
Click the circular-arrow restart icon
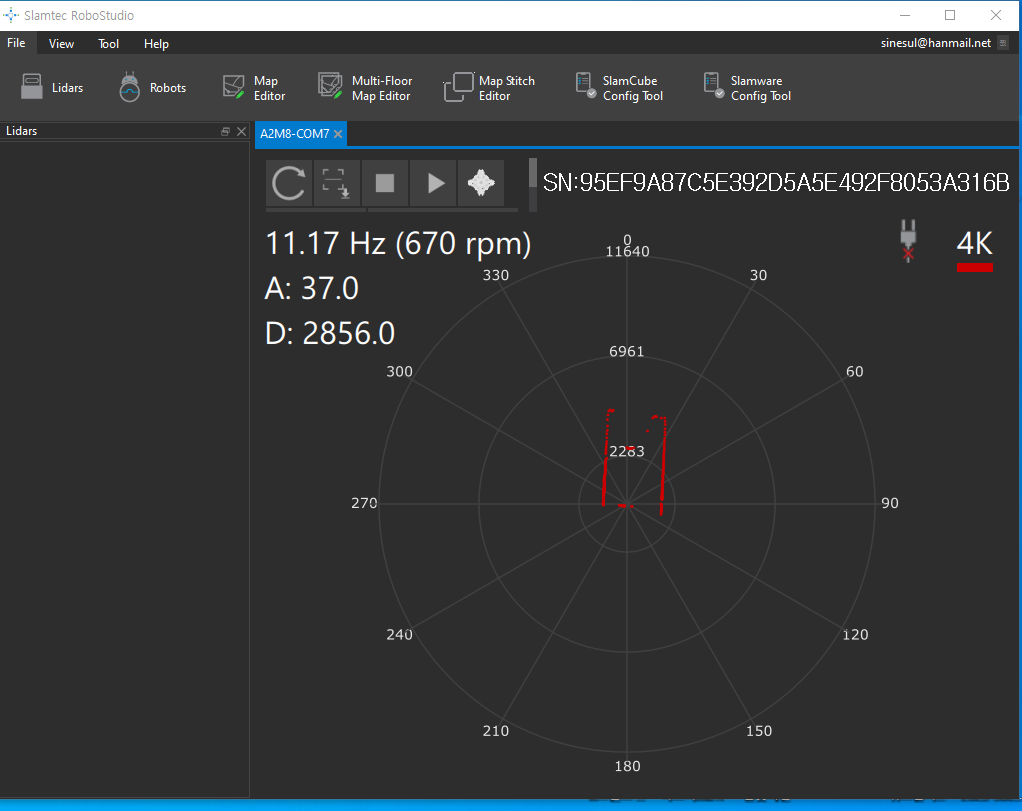tap(289, 183)
